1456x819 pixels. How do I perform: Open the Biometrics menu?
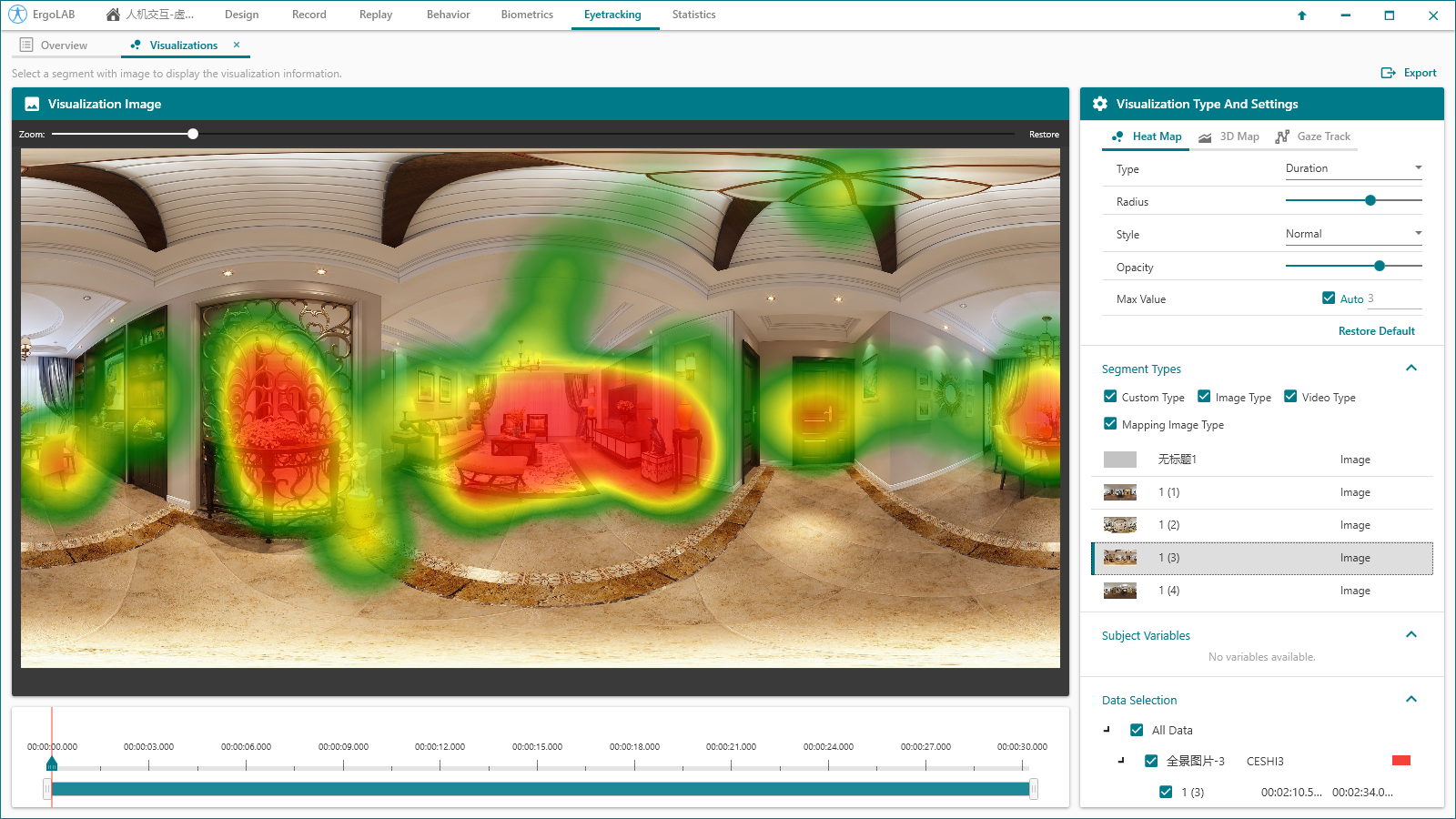(527, 15)
